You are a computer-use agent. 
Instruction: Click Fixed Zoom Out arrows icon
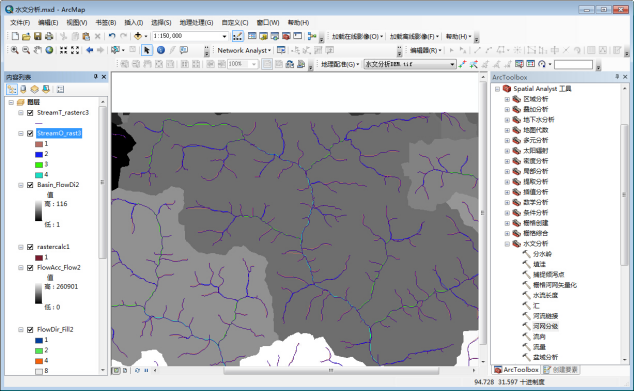coord(75,50)
